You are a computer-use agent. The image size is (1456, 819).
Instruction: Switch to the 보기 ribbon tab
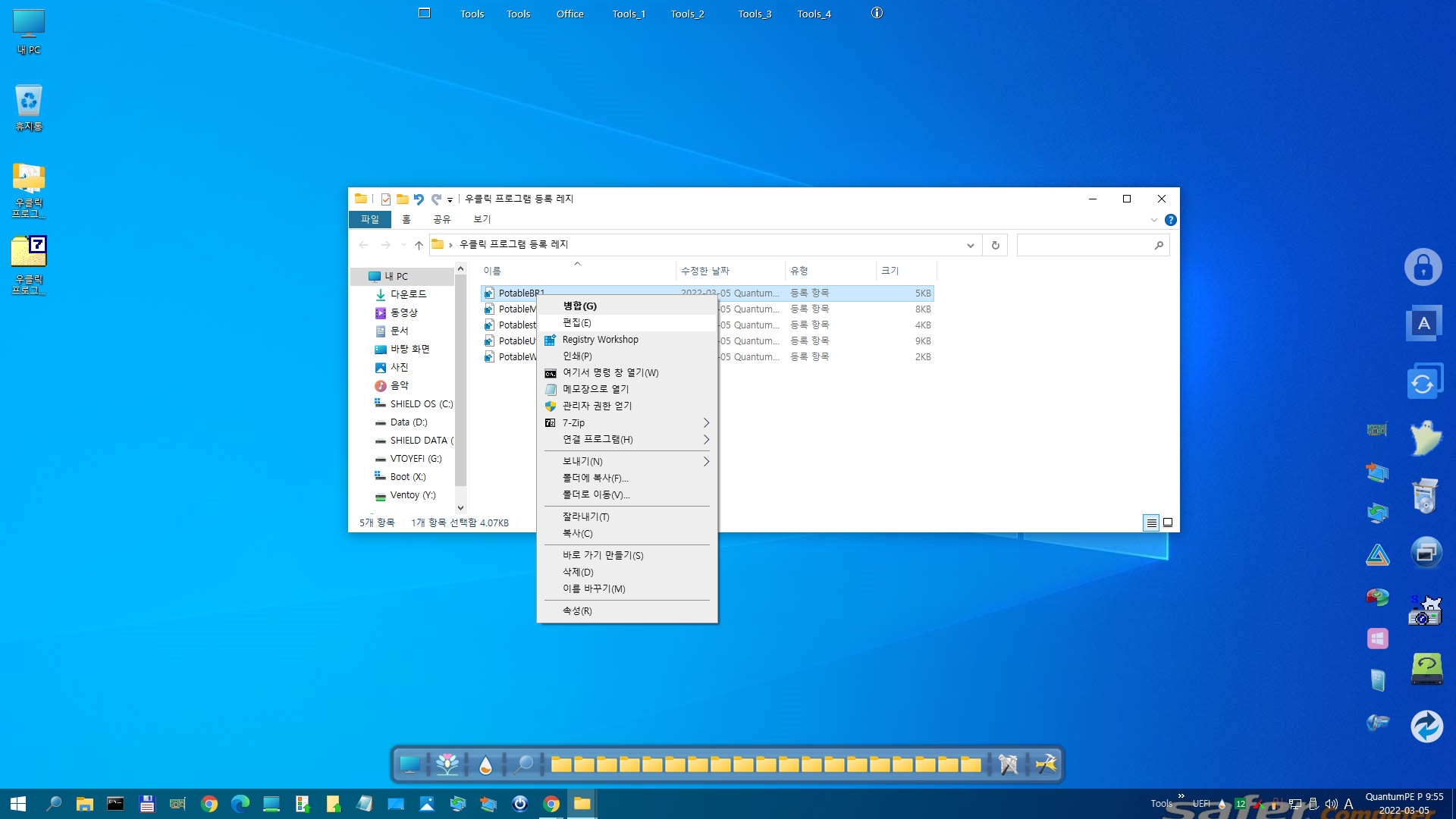click(482, 219)
